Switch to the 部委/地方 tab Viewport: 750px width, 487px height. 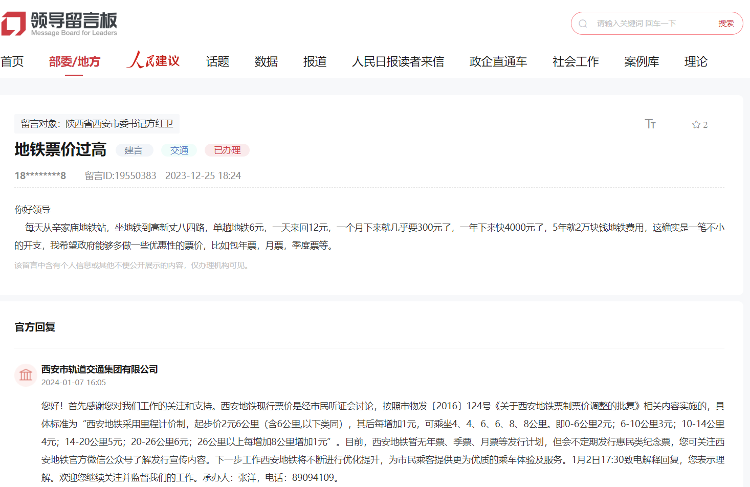[x=75, y=62]
